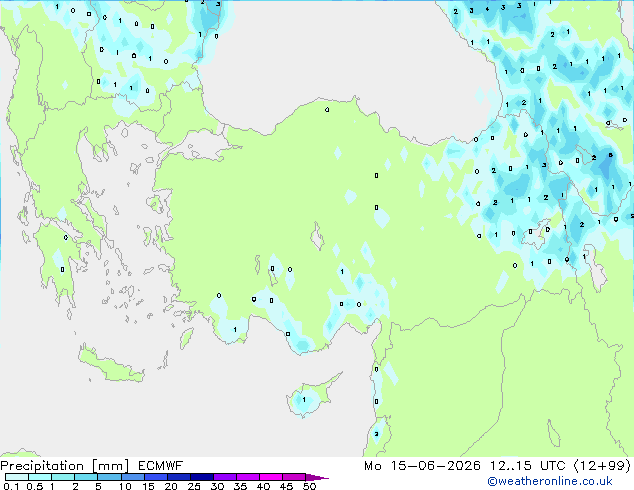Pick the 15–20 mm legend color swatch
This screenshot has width=634, height=490.
click(155, 477)
